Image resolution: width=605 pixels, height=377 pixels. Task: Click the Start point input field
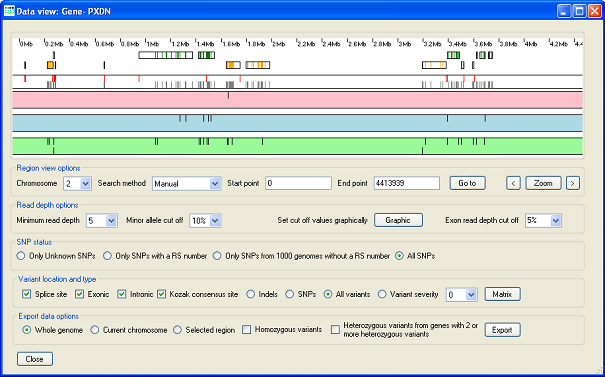click(298, 183)
